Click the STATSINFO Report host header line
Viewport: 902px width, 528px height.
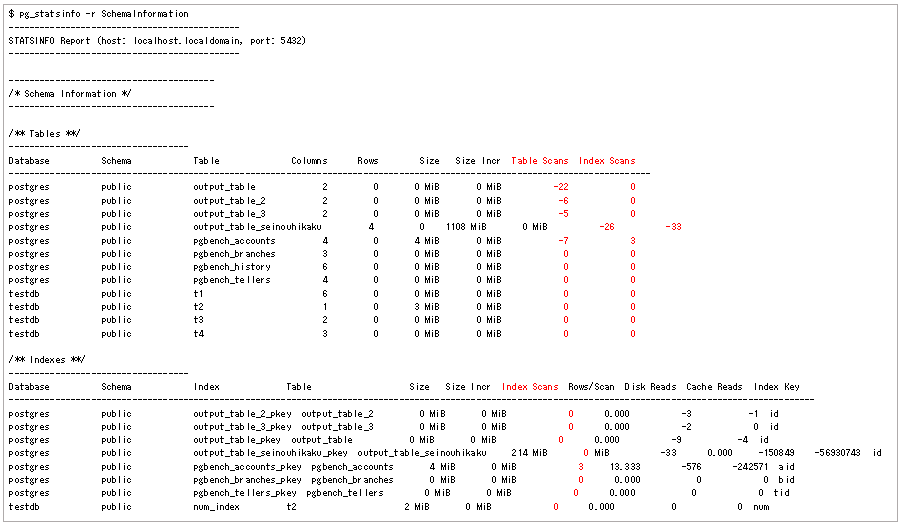tap(157, 41)
